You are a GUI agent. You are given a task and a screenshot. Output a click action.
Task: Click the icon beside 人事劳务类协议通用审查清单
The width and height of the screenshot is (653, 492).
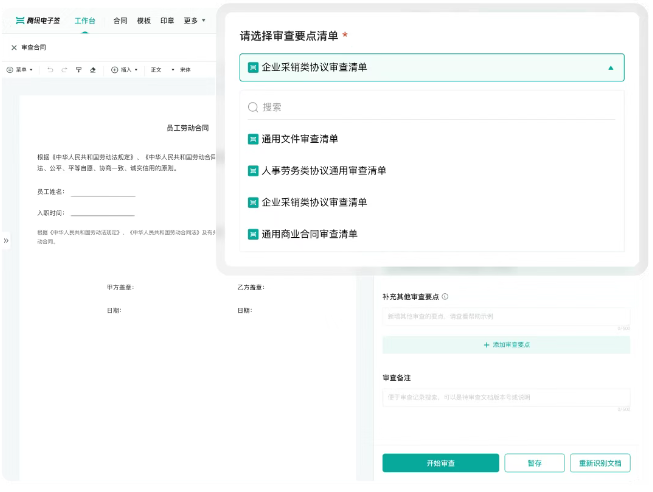[x=253, y=171]
